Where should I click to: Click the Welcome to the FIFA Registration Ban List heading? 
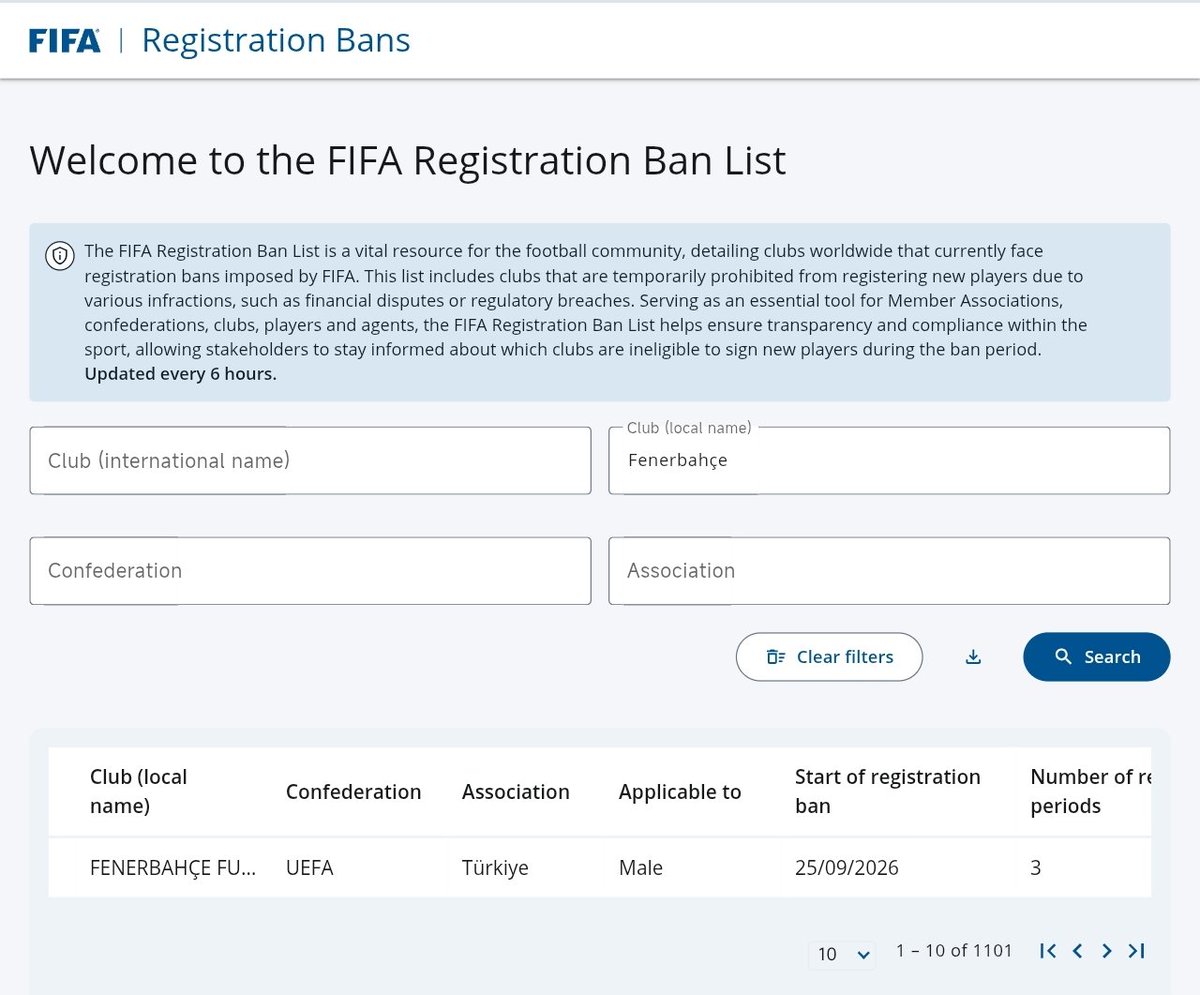408,161
